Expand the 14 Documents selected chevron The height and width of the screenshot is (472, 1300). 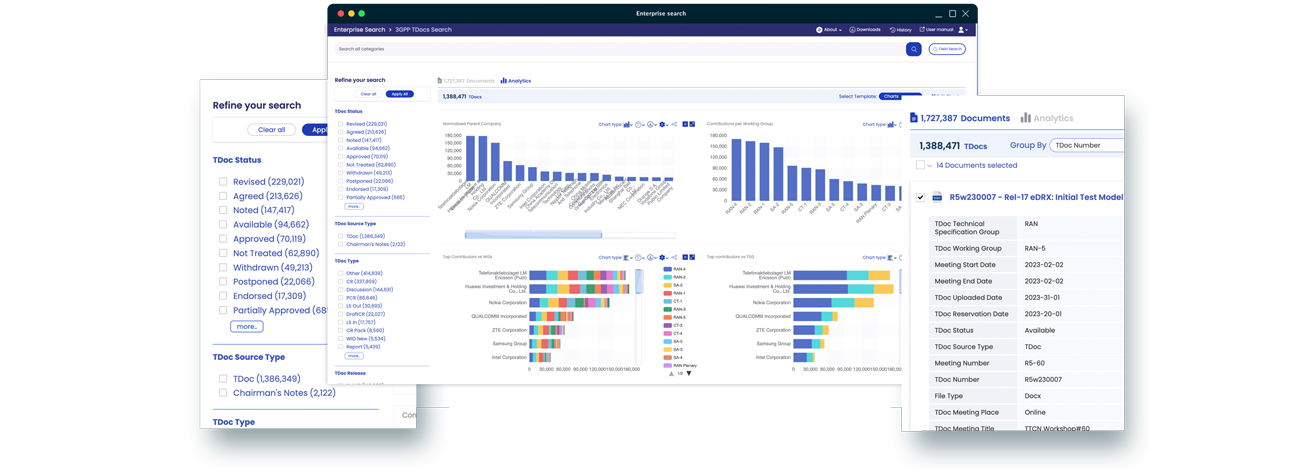click(929, 166)
